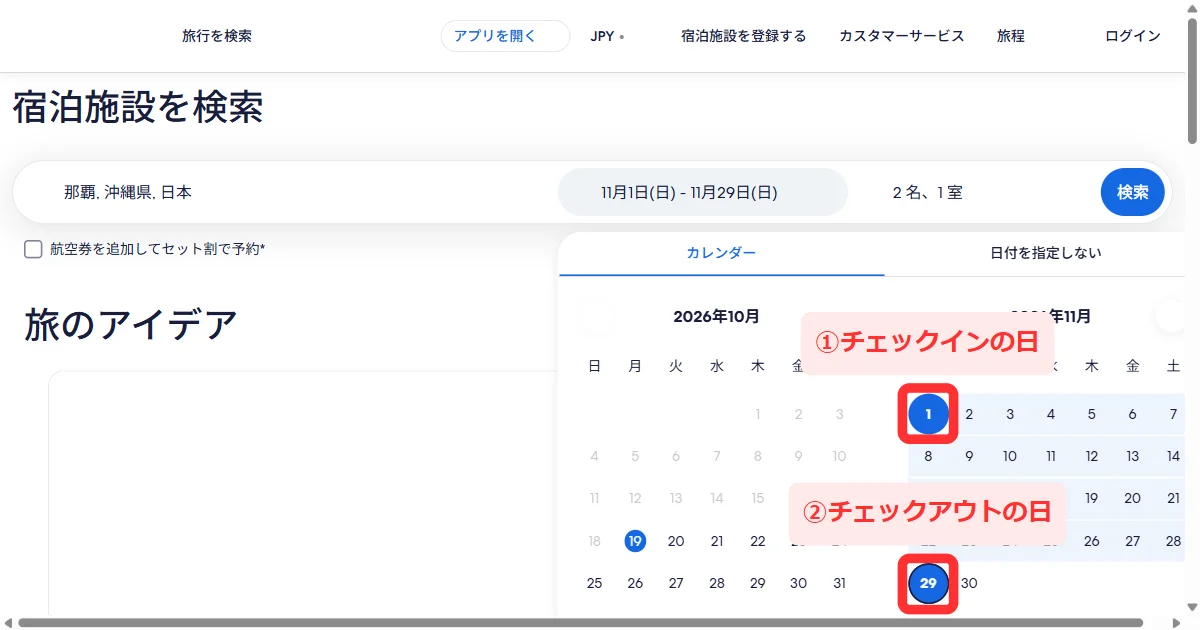Select November 6 in the calendar
Image resolution: width=1200 pixels, height=630 pixels.
[1133, 414]
